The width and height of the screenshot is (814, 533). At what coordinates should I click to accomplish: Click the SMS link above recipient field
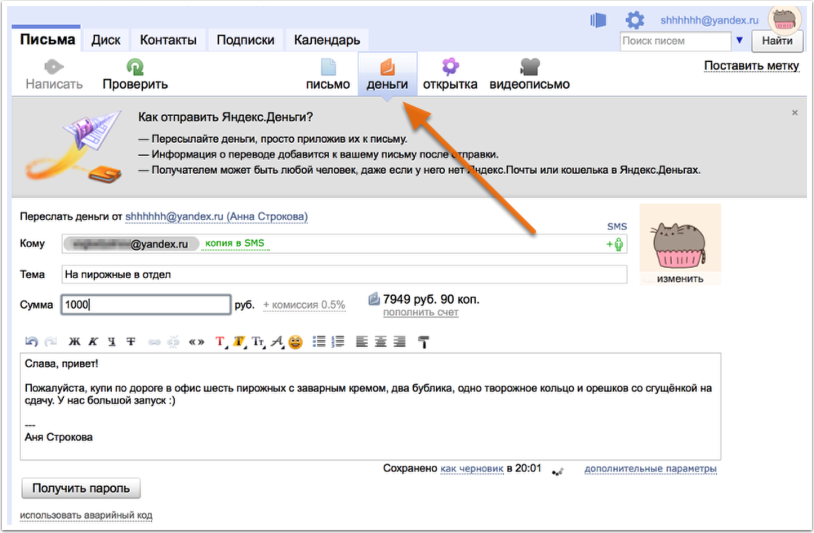(617, 226)
